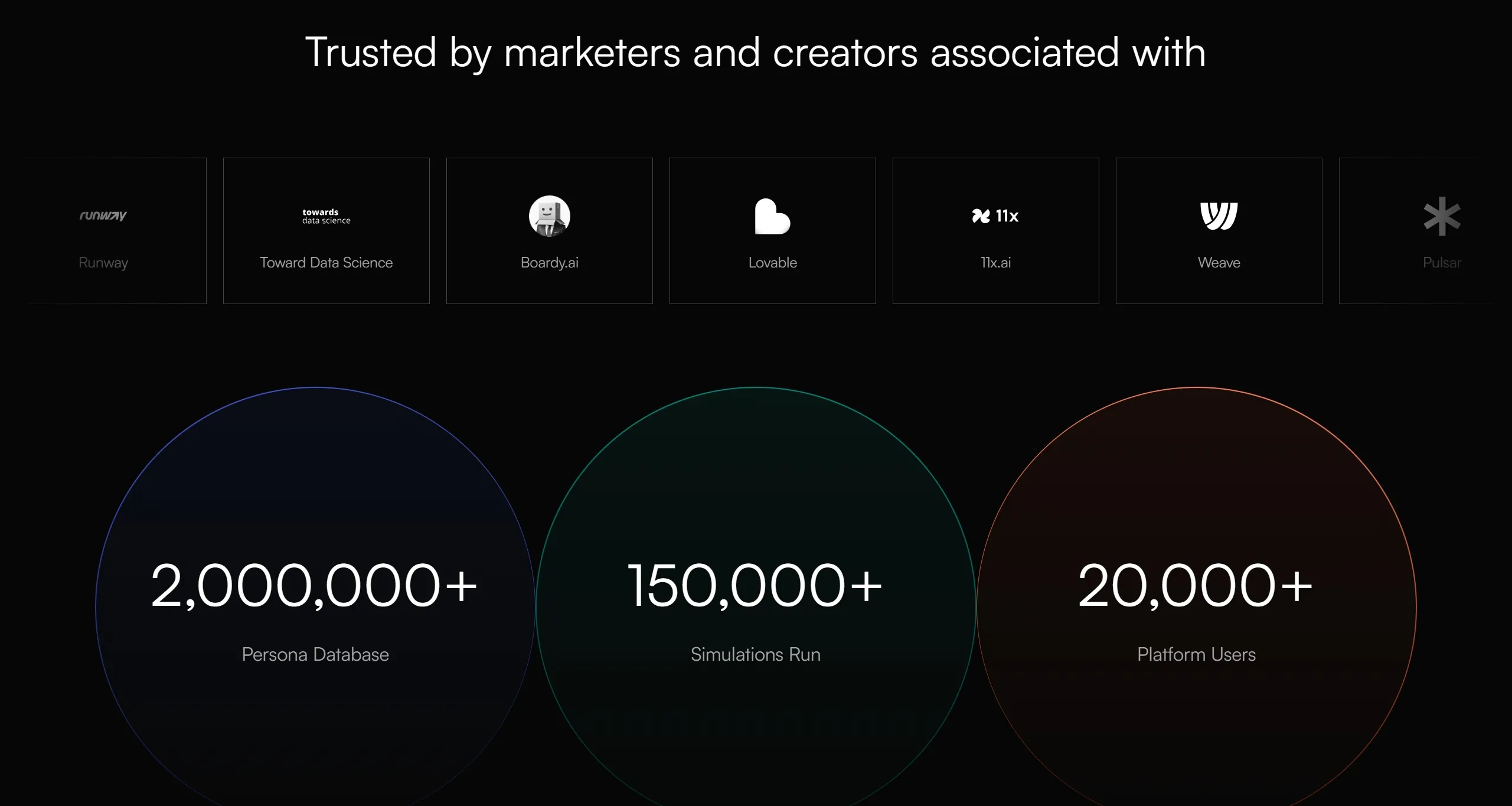Click the 2,000,000+ statistic number
The height and width of the screenshot is (806, 1512).
point(314,586)
